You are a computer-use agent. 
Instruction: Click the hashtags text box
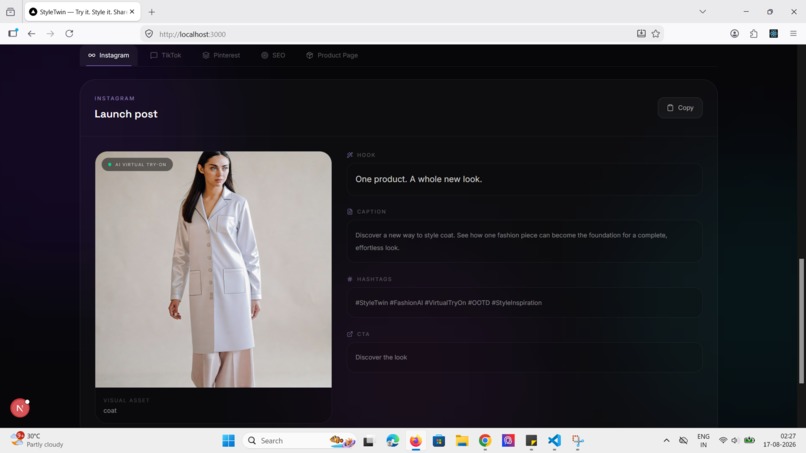coord(524,302)
